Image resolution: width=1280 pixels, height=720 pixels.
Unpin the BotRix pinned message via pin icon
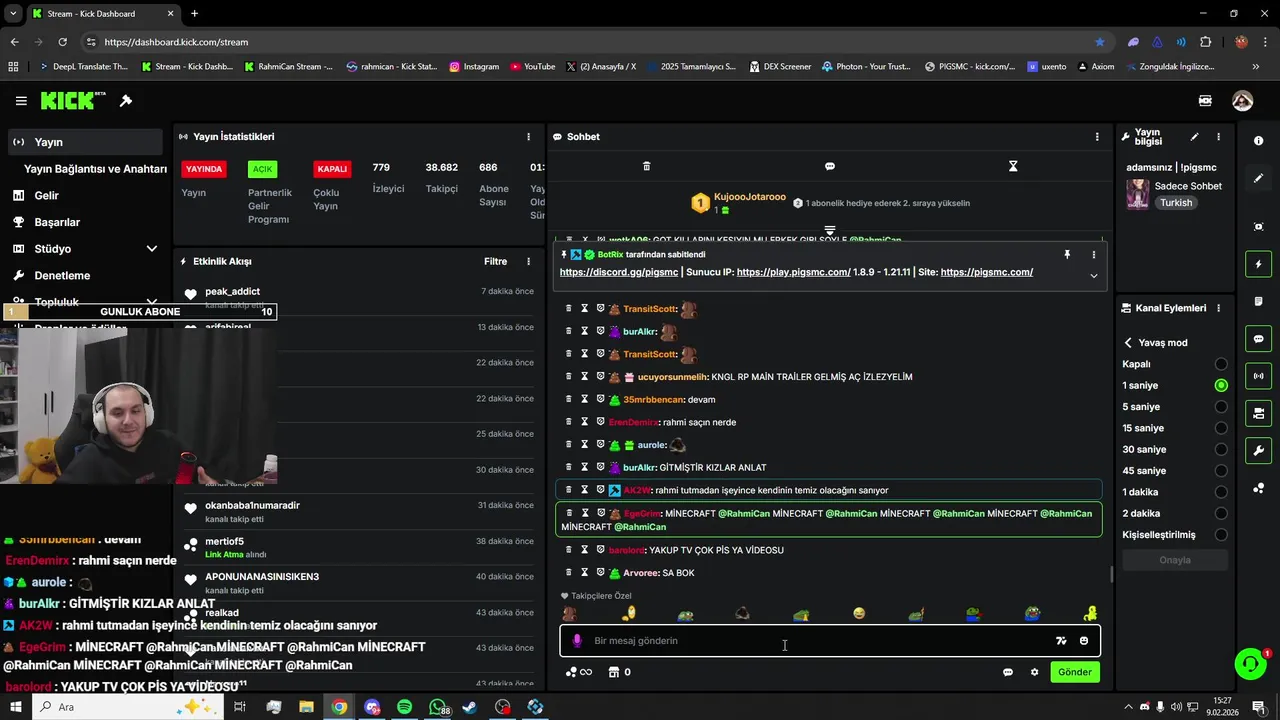[x=1067, y=255]
